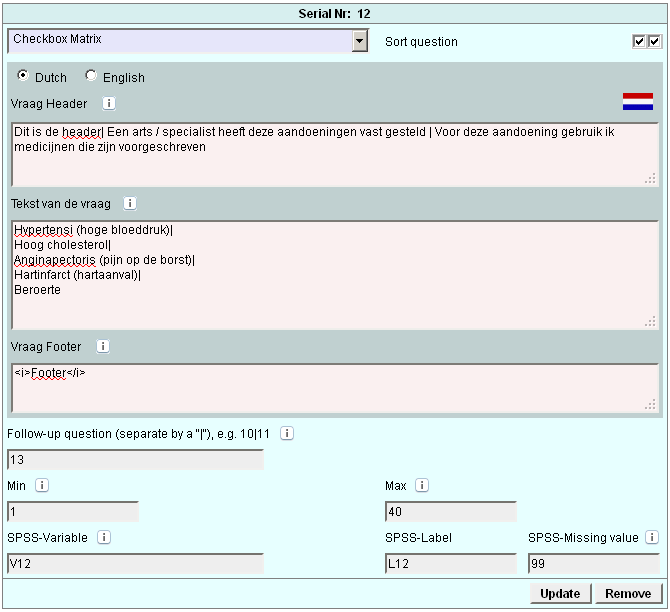
Task: Select the English language radio button
Action: coord(91,76)
